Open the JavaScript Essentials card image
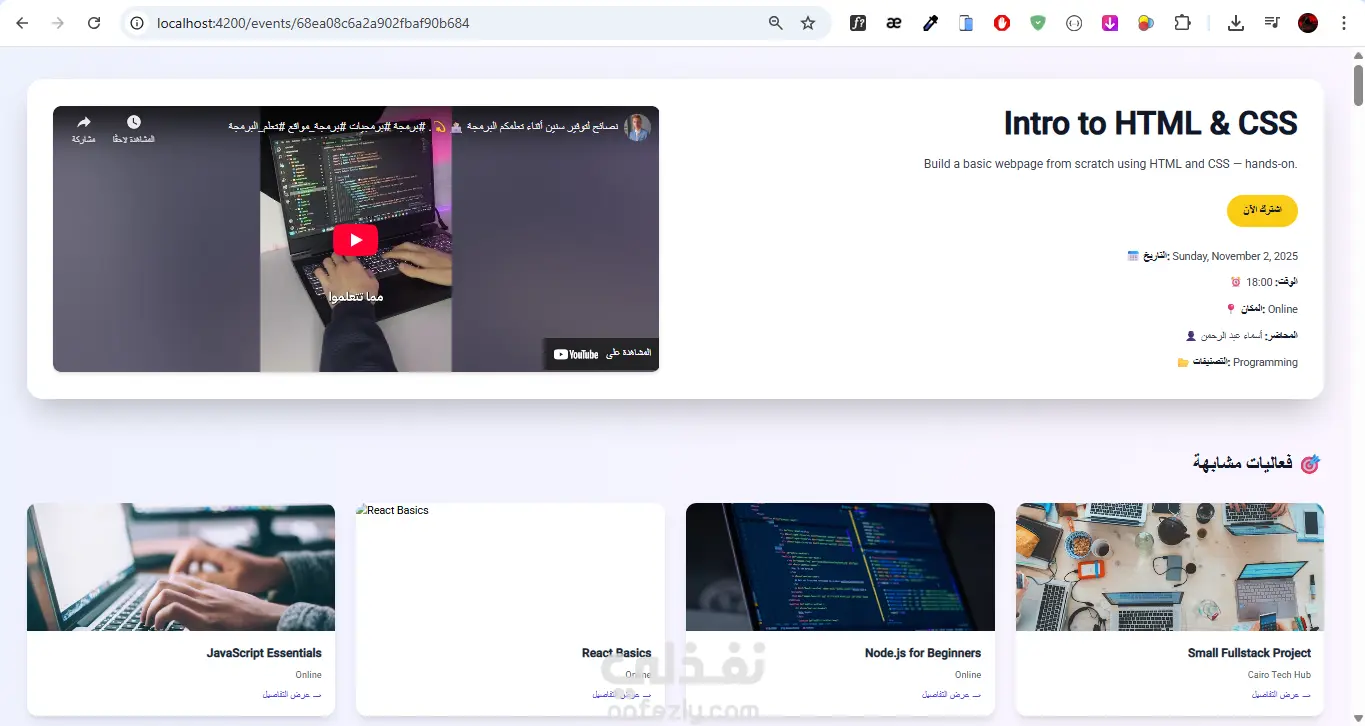Viewport: 1365px width, 726px height. (x=181, y=567)
